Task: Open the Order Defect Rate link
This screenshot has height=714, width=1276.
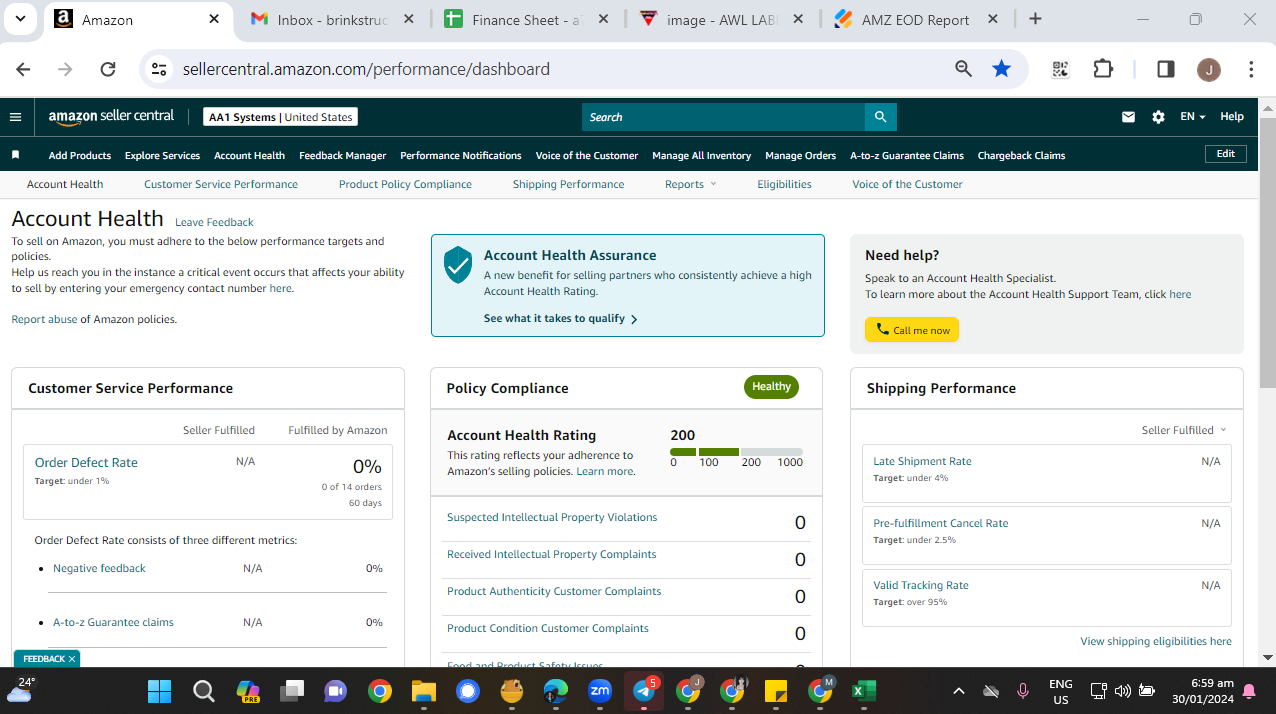Action: point(86,462)
